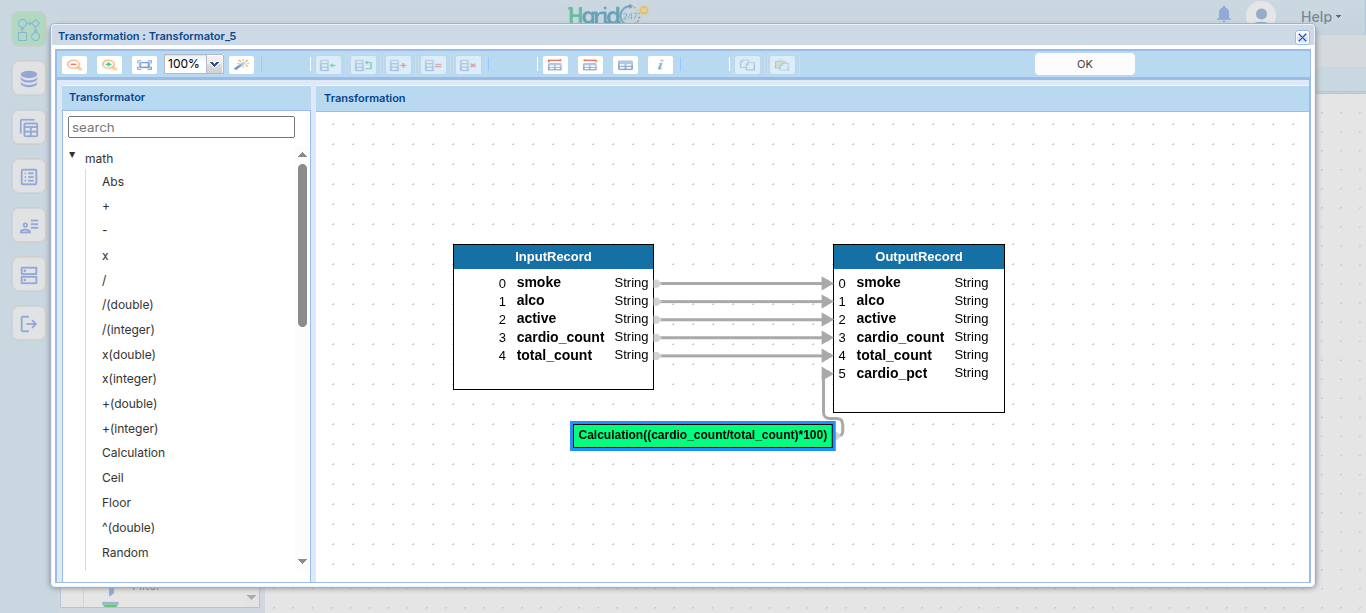Viewport: 1366px width, 613px height.
Task: Select the Ceil function
Action: (113, 478)
